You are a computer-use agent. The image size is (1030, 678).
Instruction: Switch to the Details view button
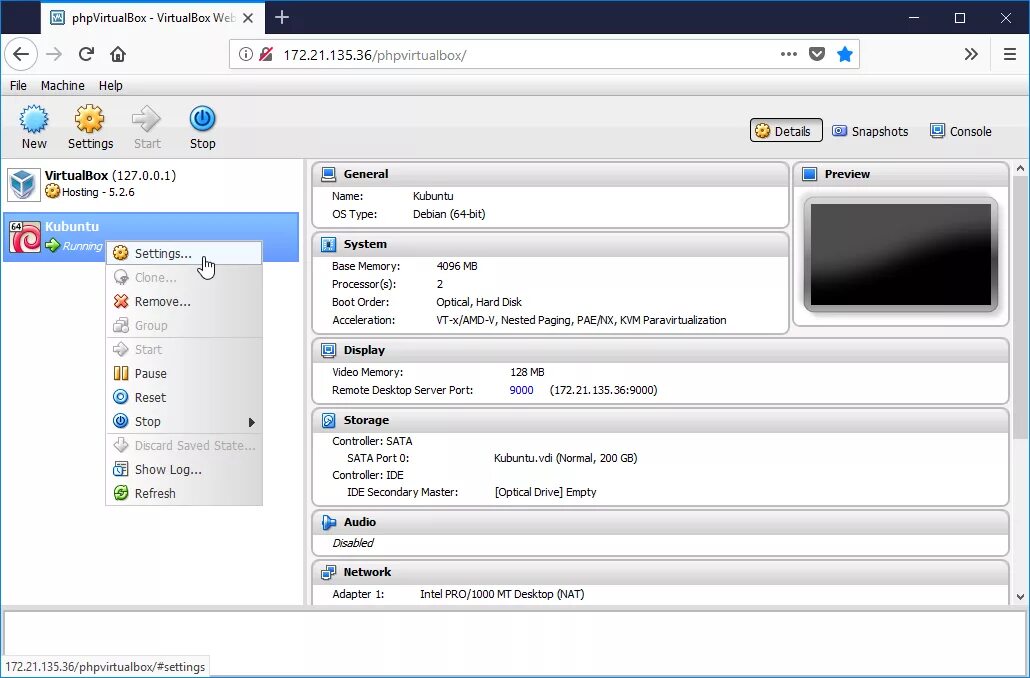(x=786, y=131)
